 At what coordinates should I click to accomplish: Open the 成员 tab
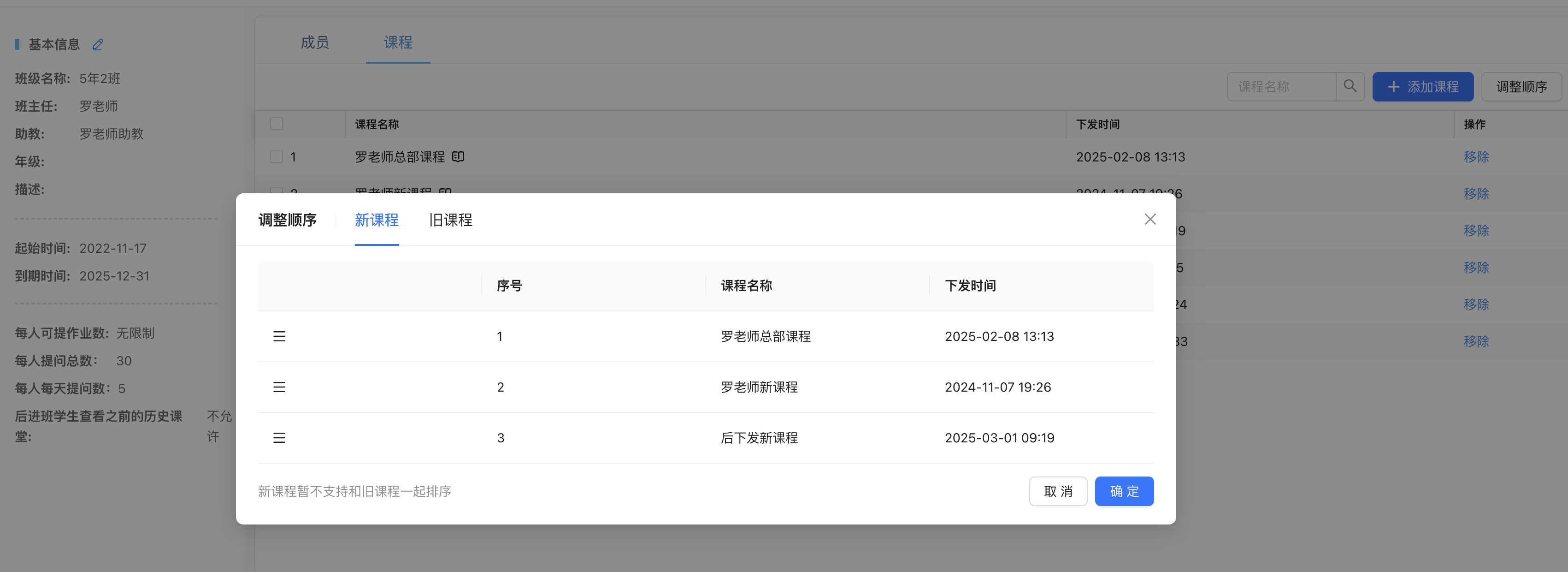click(x=315, y=42)
